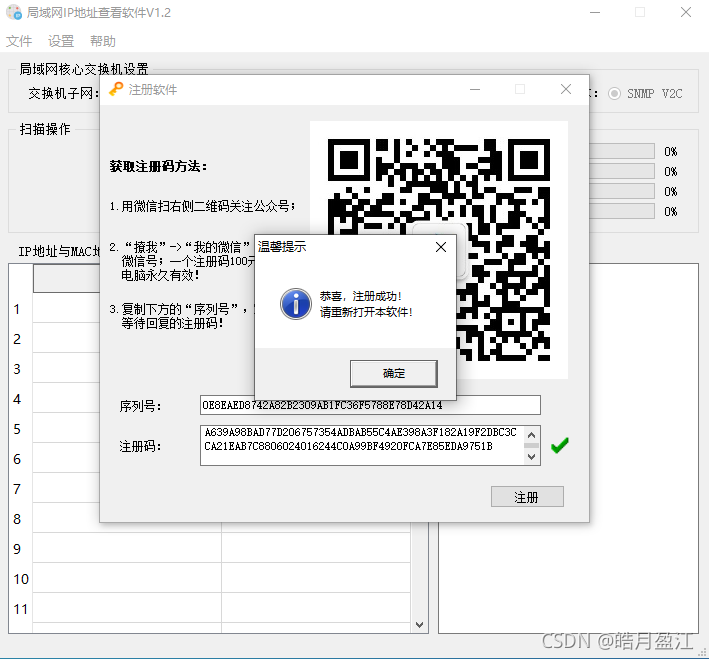The image size is (709, 659).
Task: Click the first 0% progress bar
Action: (x=622, y=151)
